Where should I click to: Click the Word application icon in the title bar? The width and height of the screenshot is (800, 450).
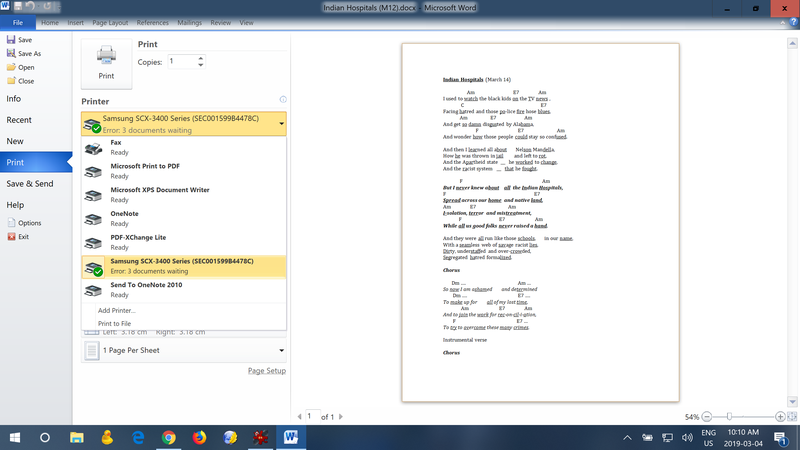pyautogui.click(x=5, y=6)
